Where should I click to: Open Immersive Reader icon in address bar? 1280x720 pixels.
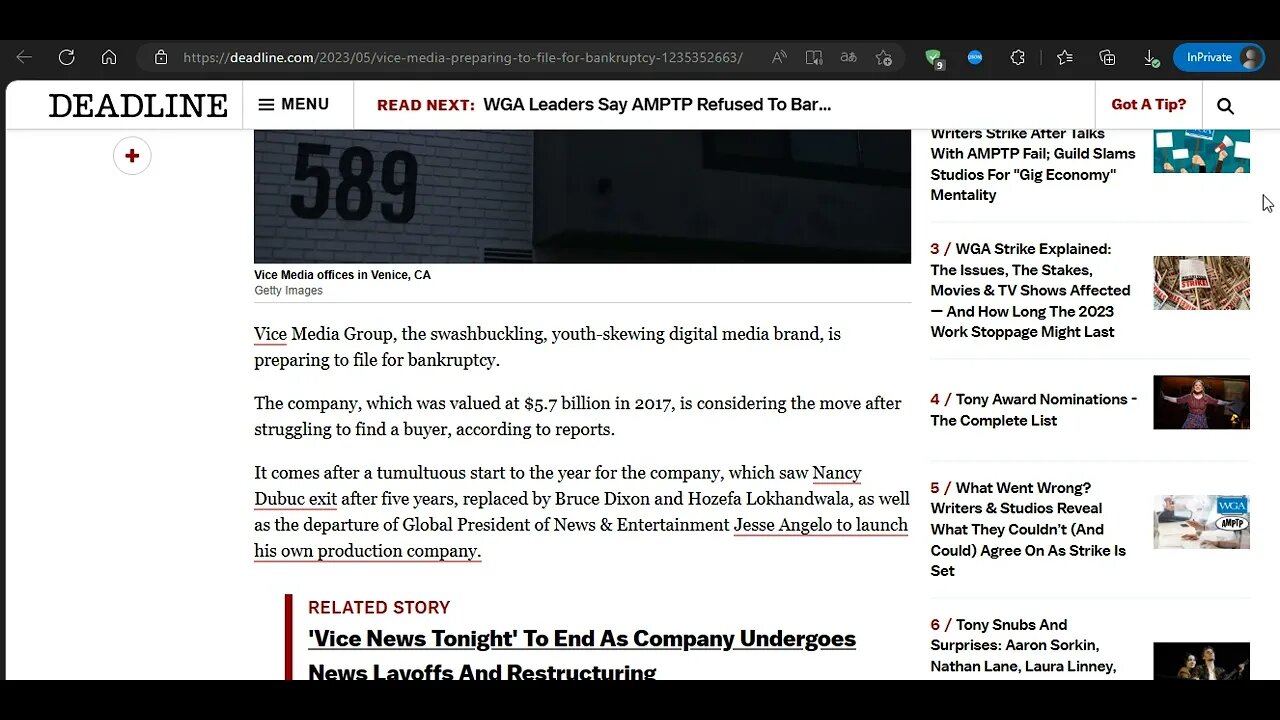tap(814, 57)
